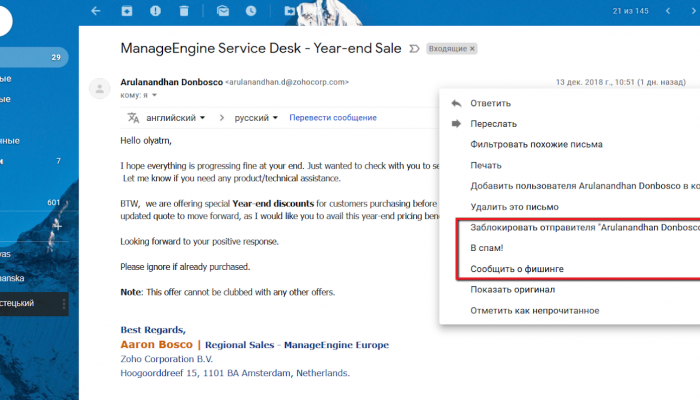Archive this email from the toolbar

pyautogui.click(x=127, y=11)
